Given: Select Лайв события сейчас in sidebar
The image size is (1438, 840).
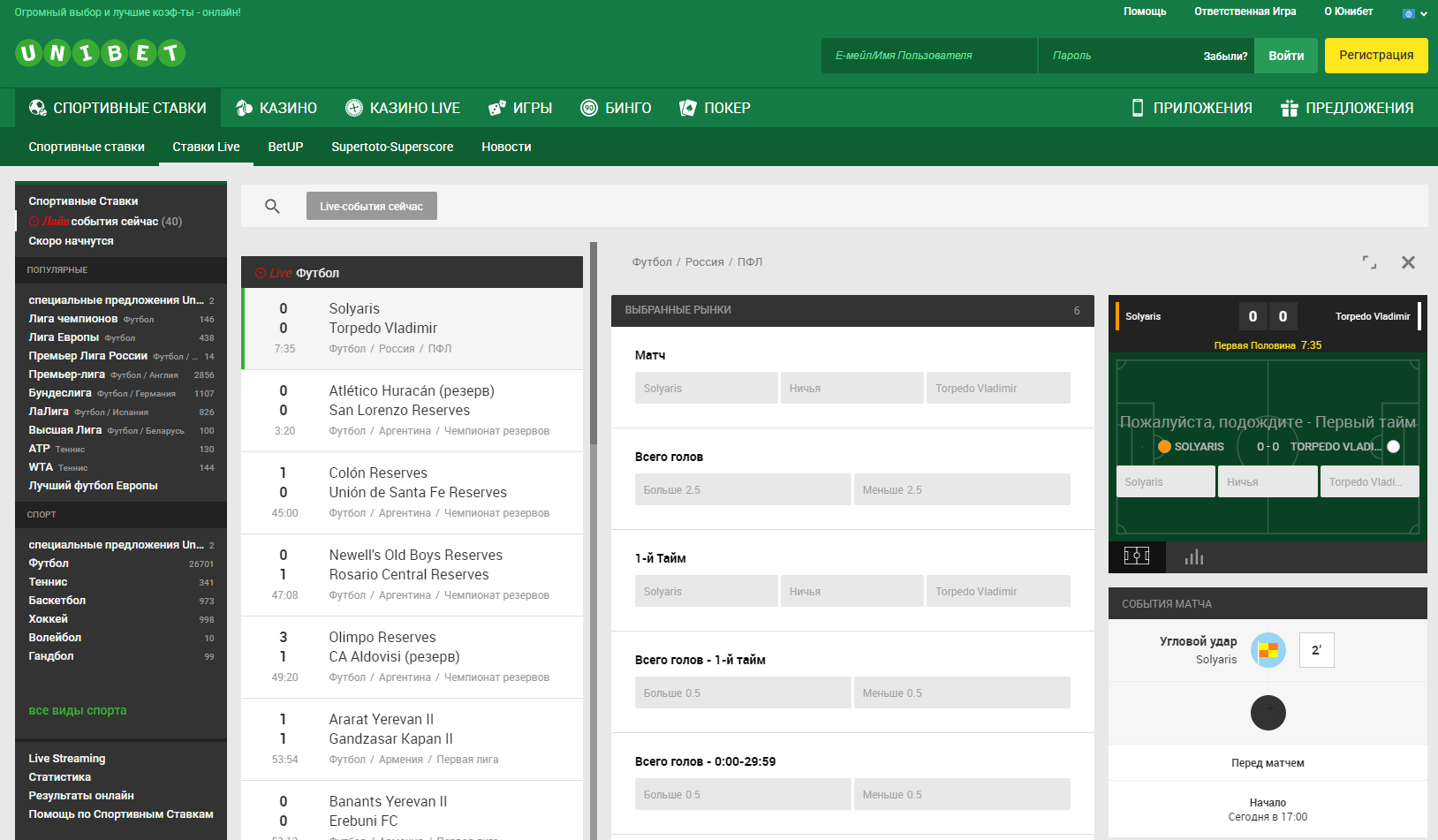Looking at the screenshot, I should (x=105, y=222).
